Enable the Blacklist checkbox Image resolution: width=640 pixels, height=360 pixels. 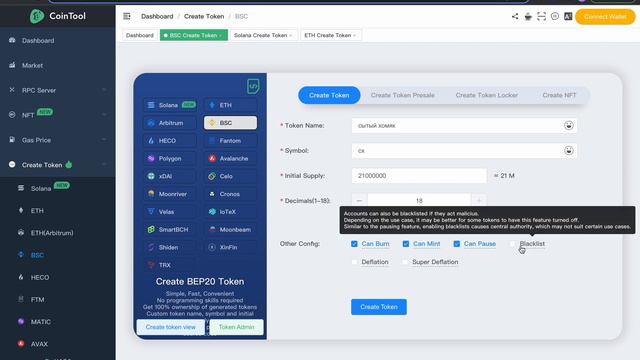pos(513,244)
